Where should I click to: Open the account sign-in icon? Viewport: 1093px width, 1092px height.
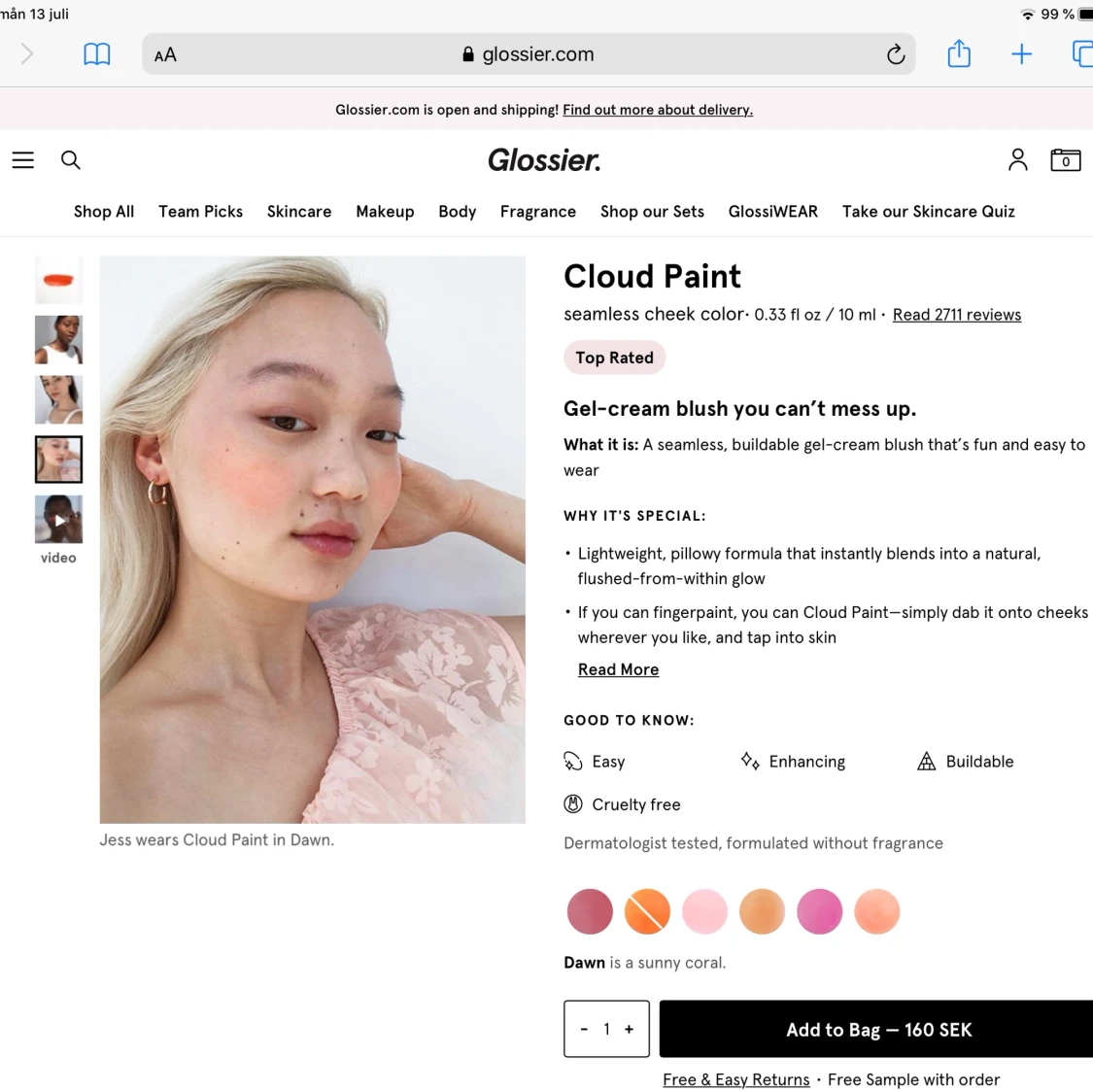coord(1017,159)
